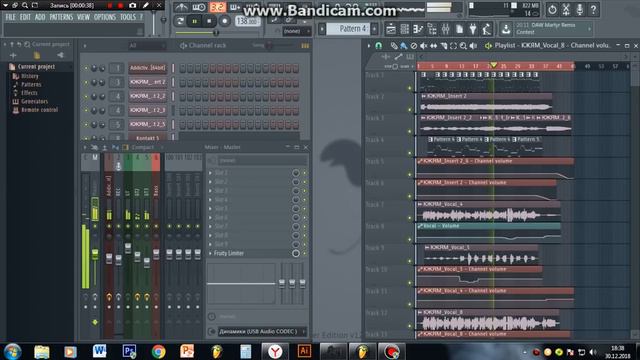Open Remote control in the browser tree
Image resolution: width=640 pixels, height=360 pixels.
click(x=39, y=110)
